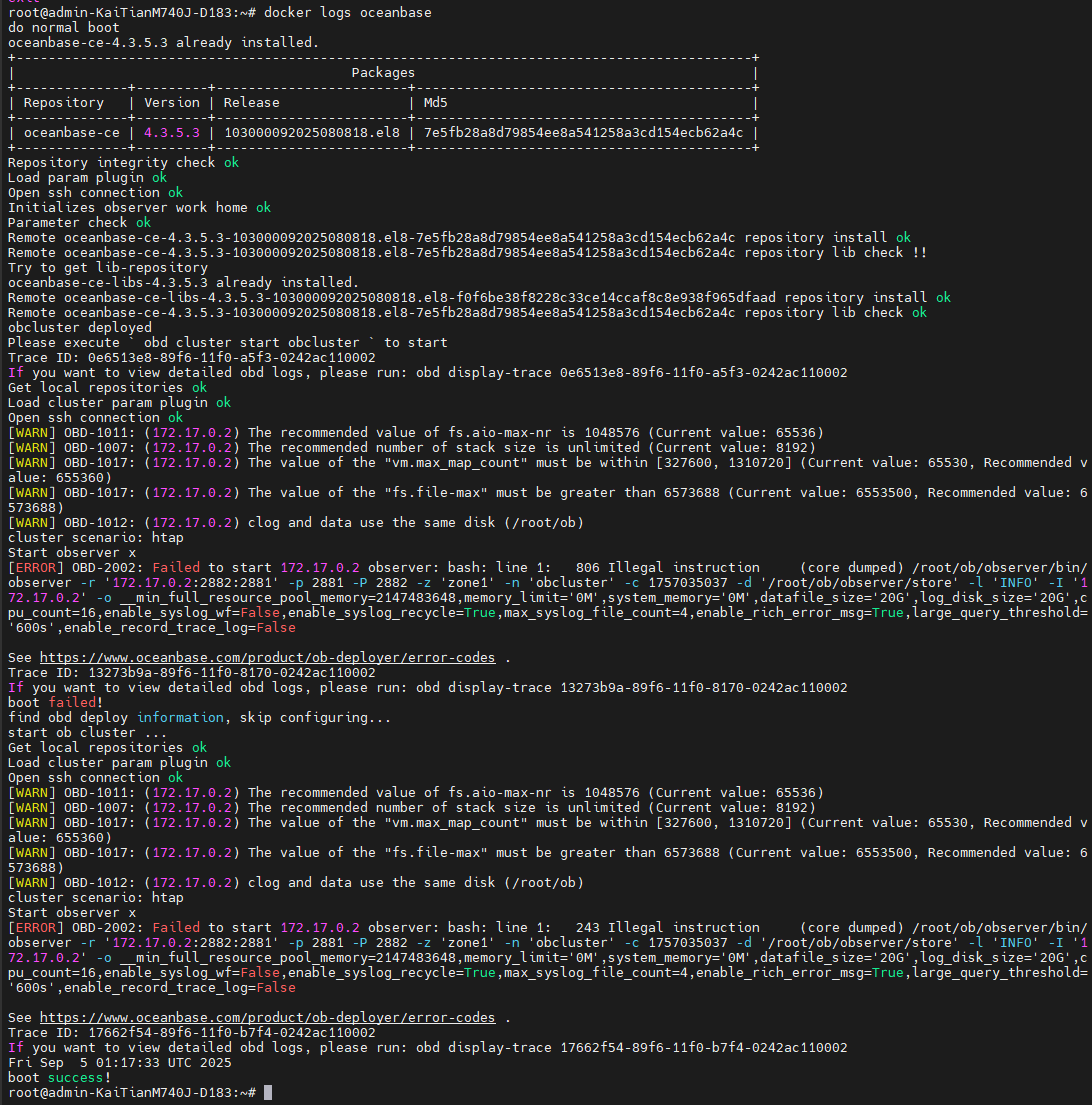Click 'Load param plugin ok' line

click(x=87, y=178)
